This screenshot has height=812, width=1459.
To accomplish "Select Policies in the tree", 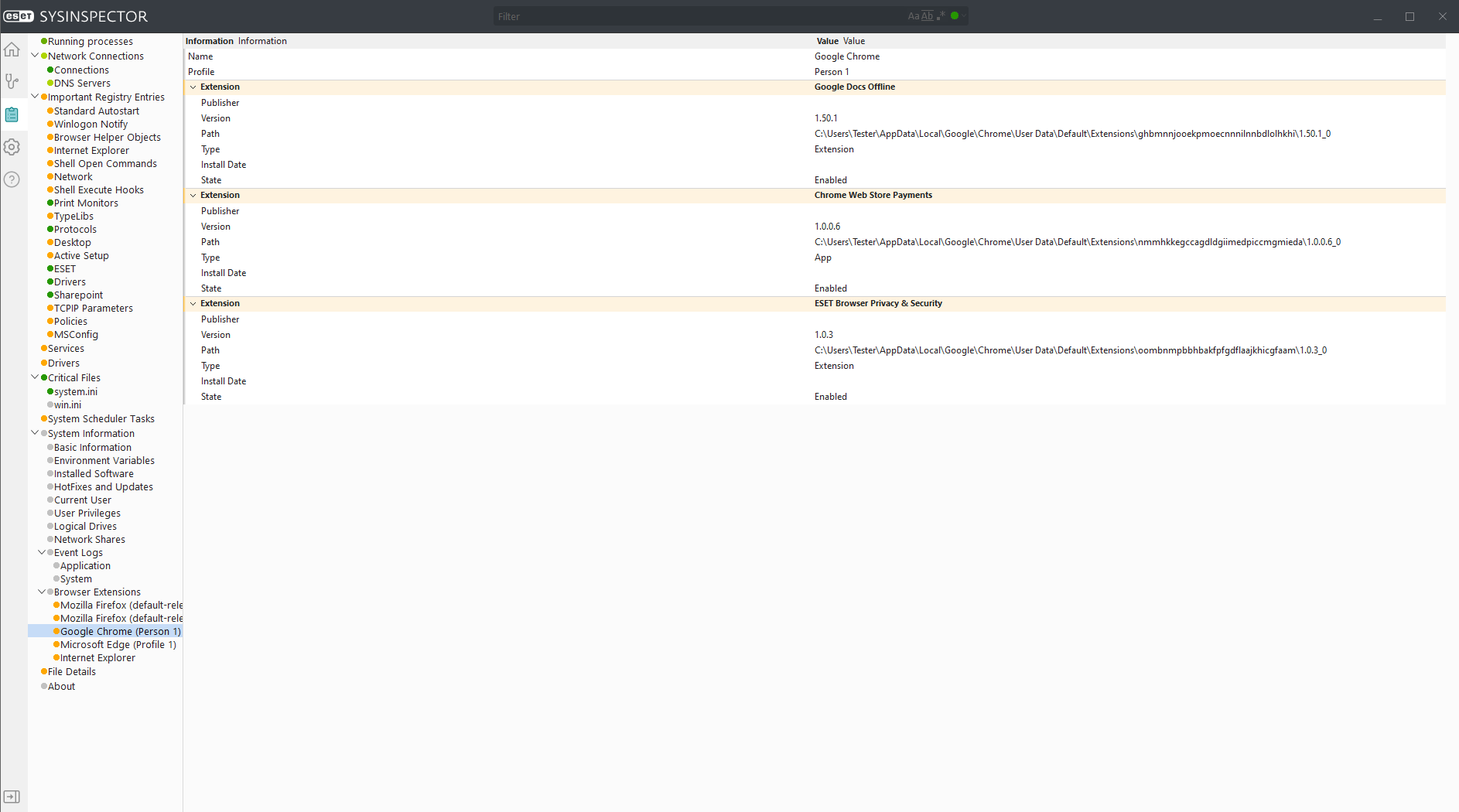I will pyautogui.click(x=70, y=322).
